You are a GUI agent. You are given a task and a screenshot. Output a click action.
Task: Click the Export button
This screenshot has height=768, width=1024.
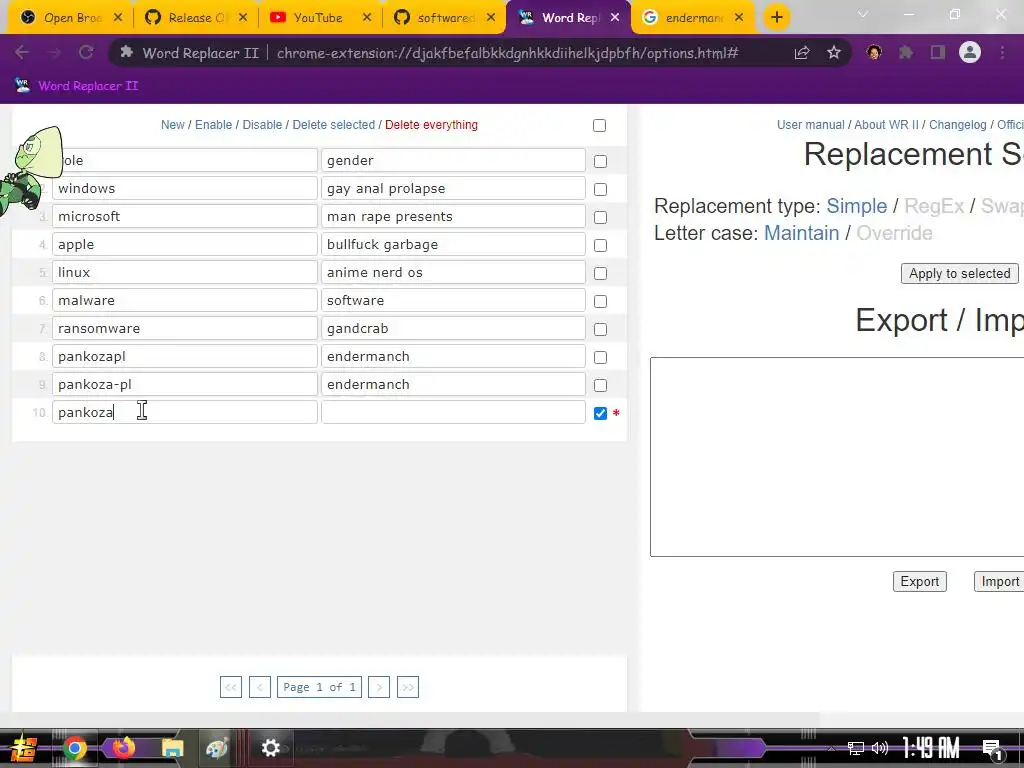click(920, 582)
